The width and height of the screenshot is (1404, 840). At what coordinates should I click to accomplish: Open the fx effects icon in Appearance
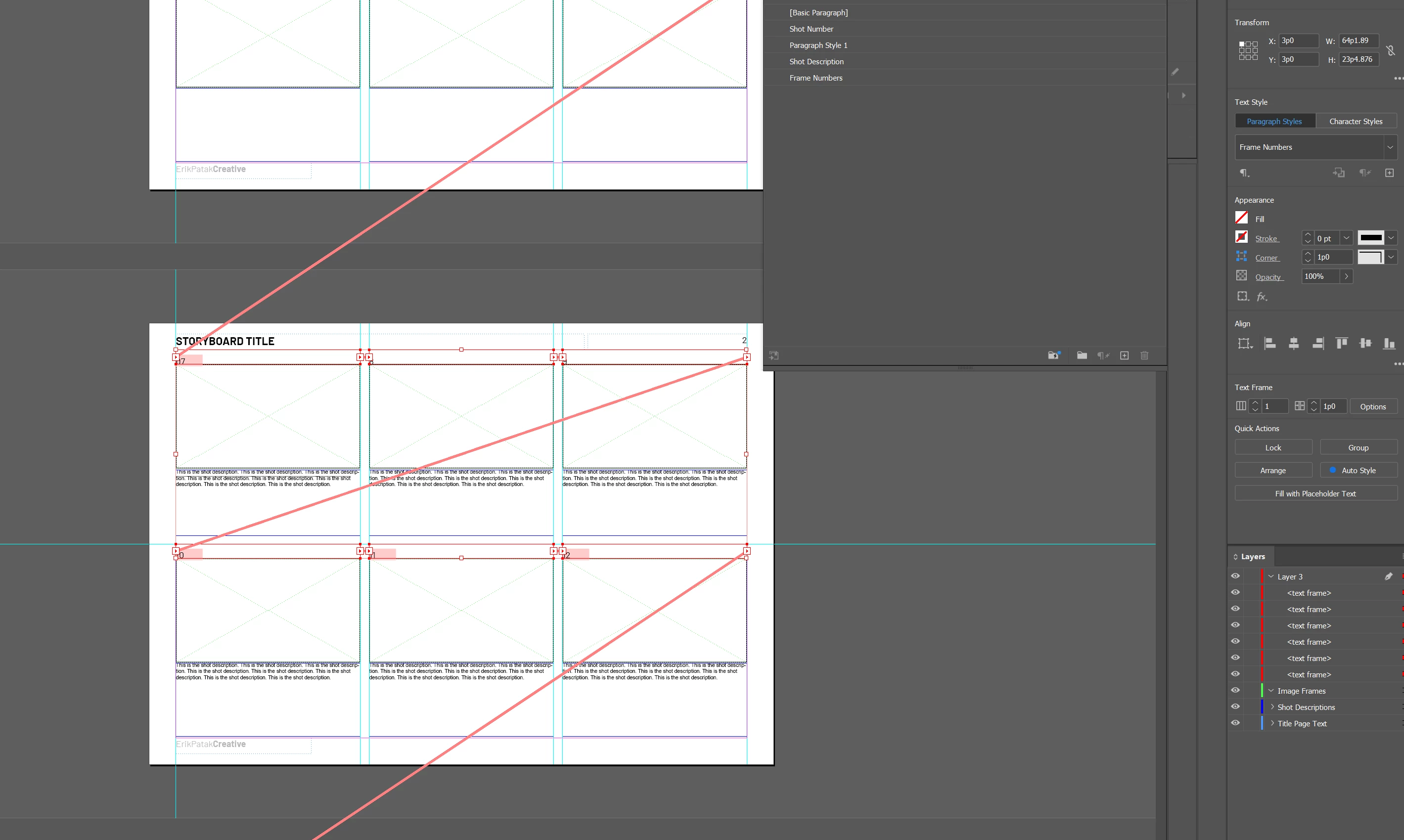click(1262, 297)
